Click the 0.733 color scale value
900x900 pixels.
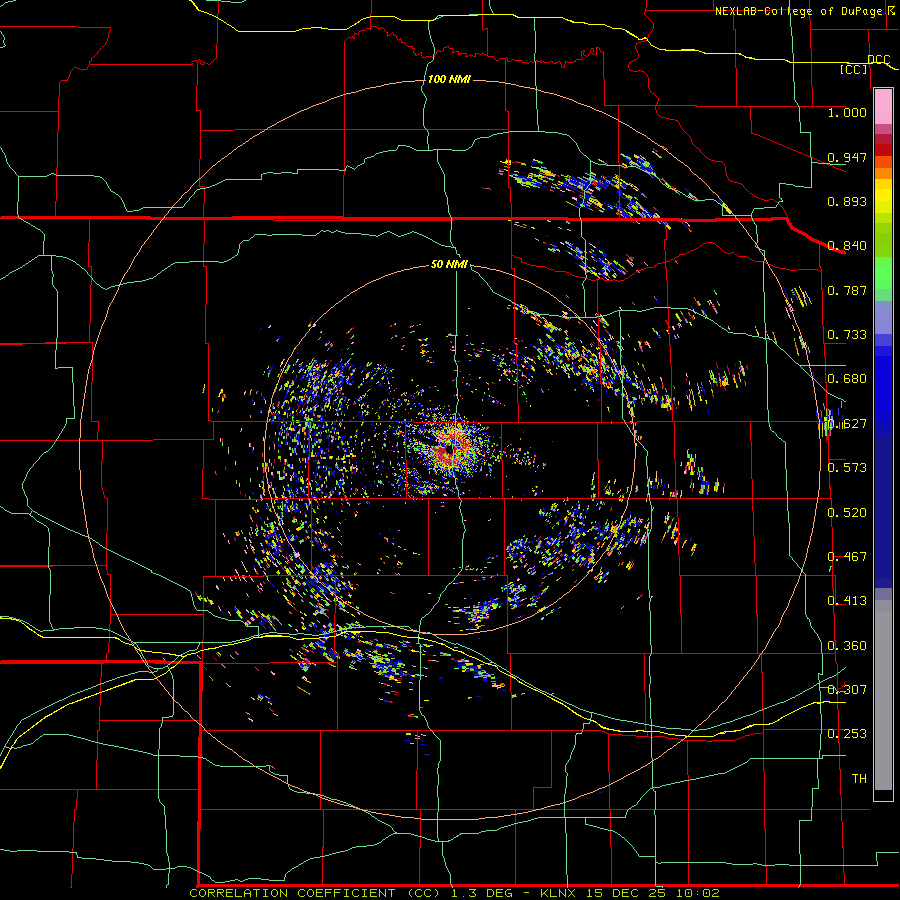[847, 335]
